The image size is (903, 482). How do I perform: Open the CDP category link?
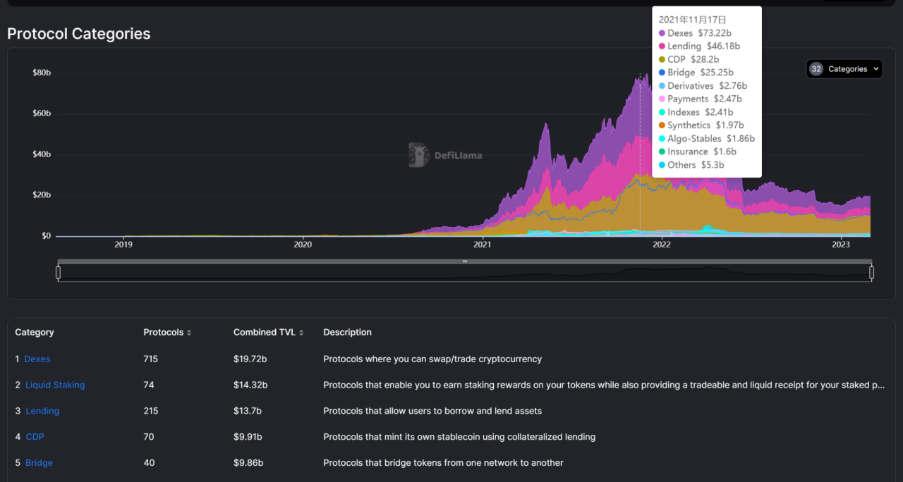pos(35,437)
